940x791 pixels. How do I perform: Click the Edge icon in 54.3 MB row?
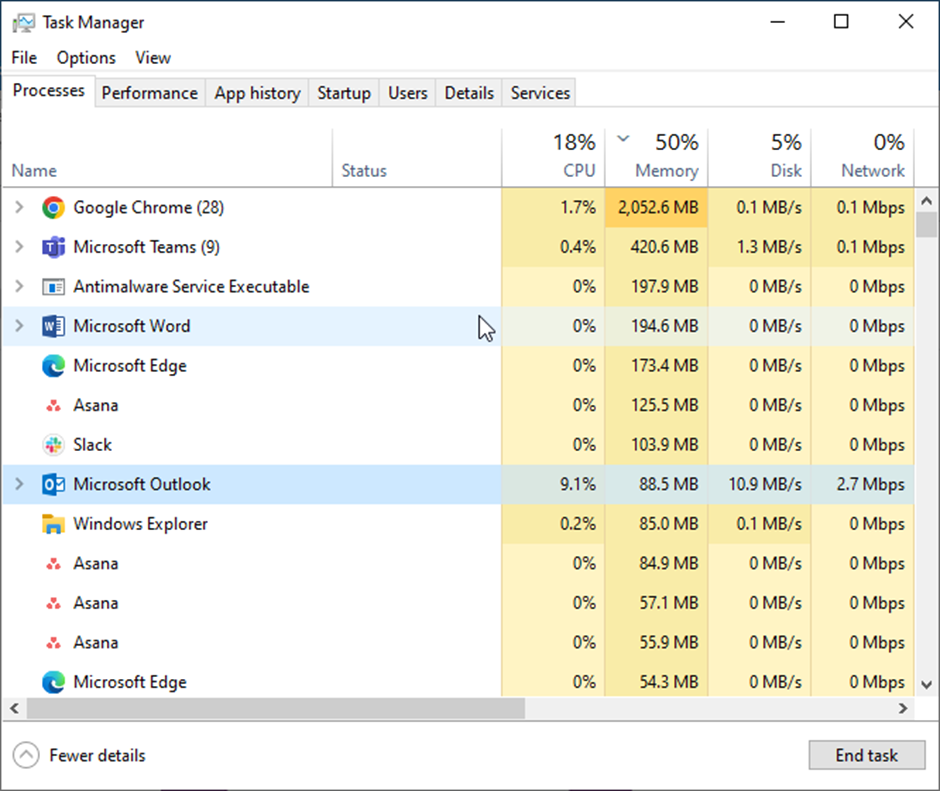[53, 682]
